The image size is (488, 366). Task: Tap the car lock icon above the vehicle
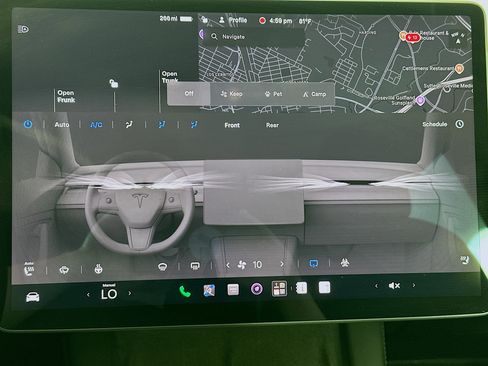[x=114, y=83]
